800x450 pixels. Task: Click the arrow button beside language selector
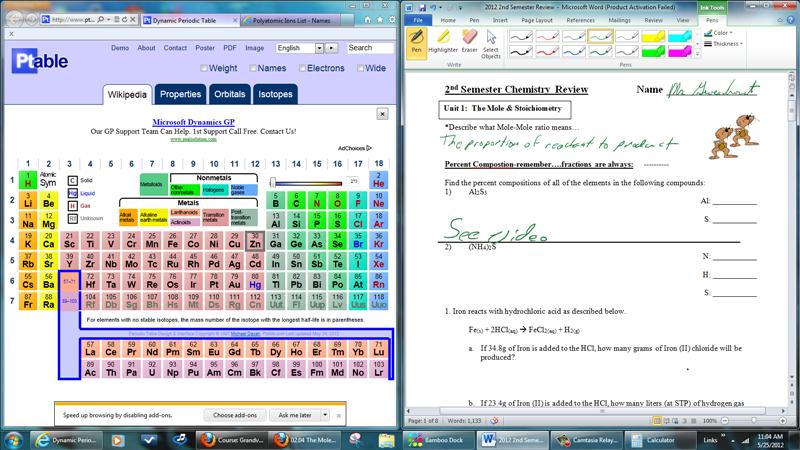[332, 48]
